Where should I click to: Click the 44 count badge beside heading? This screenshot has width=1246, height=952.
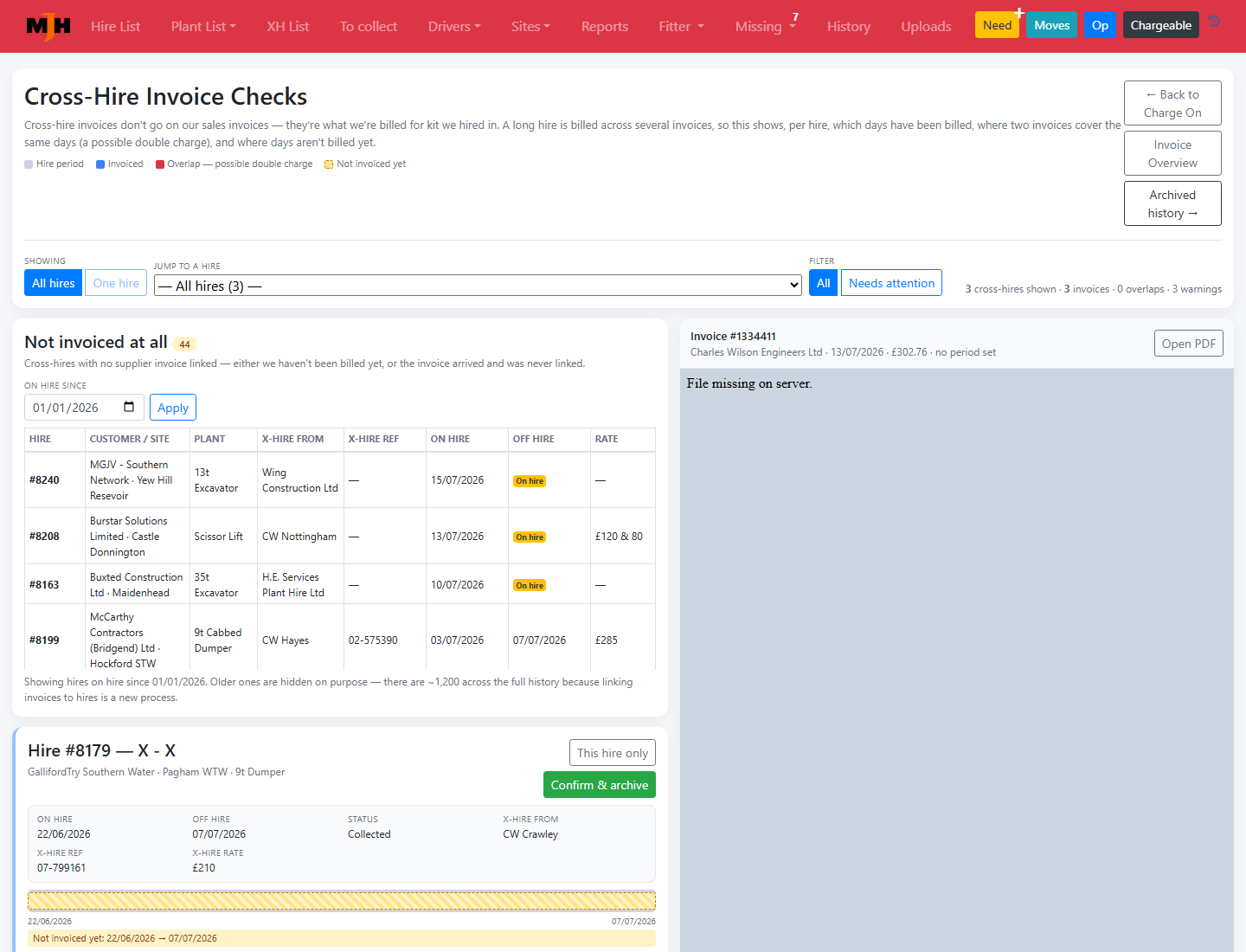coord(184,344)
